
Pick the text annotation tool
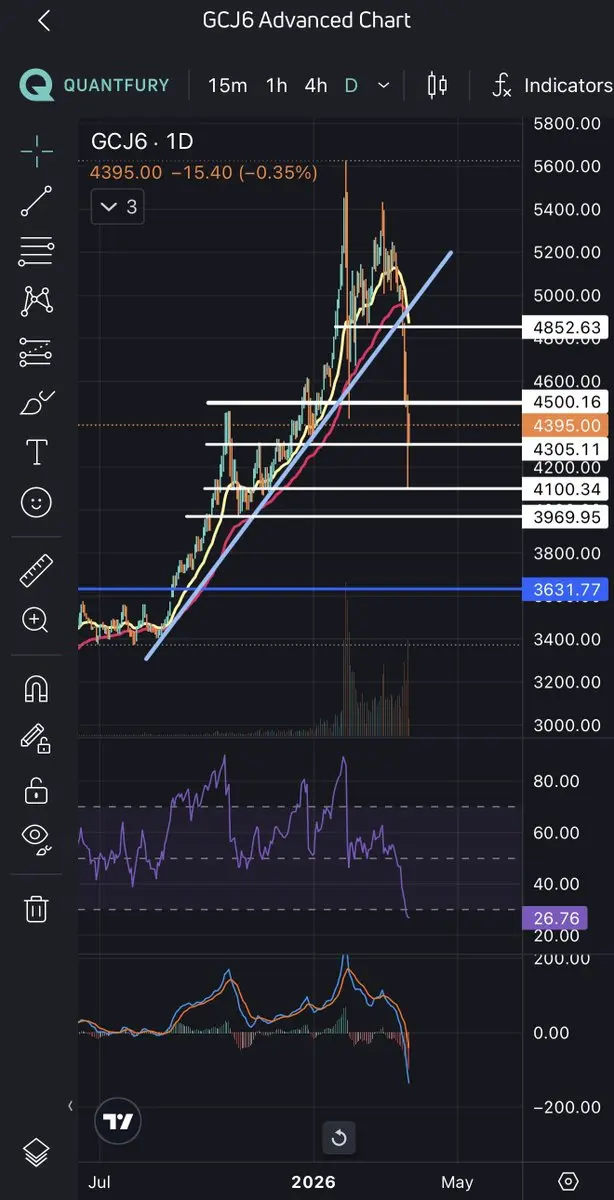tap(36, 452)
